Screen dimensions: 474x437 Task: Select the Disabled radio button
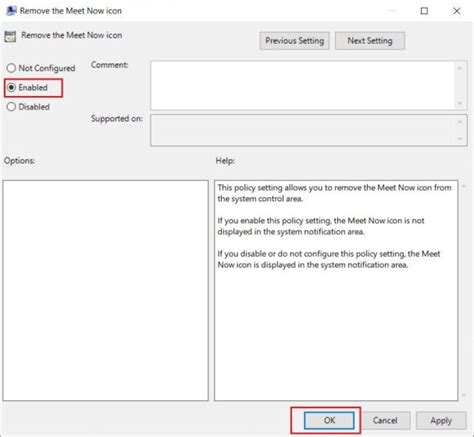click(x=11, y=107)
